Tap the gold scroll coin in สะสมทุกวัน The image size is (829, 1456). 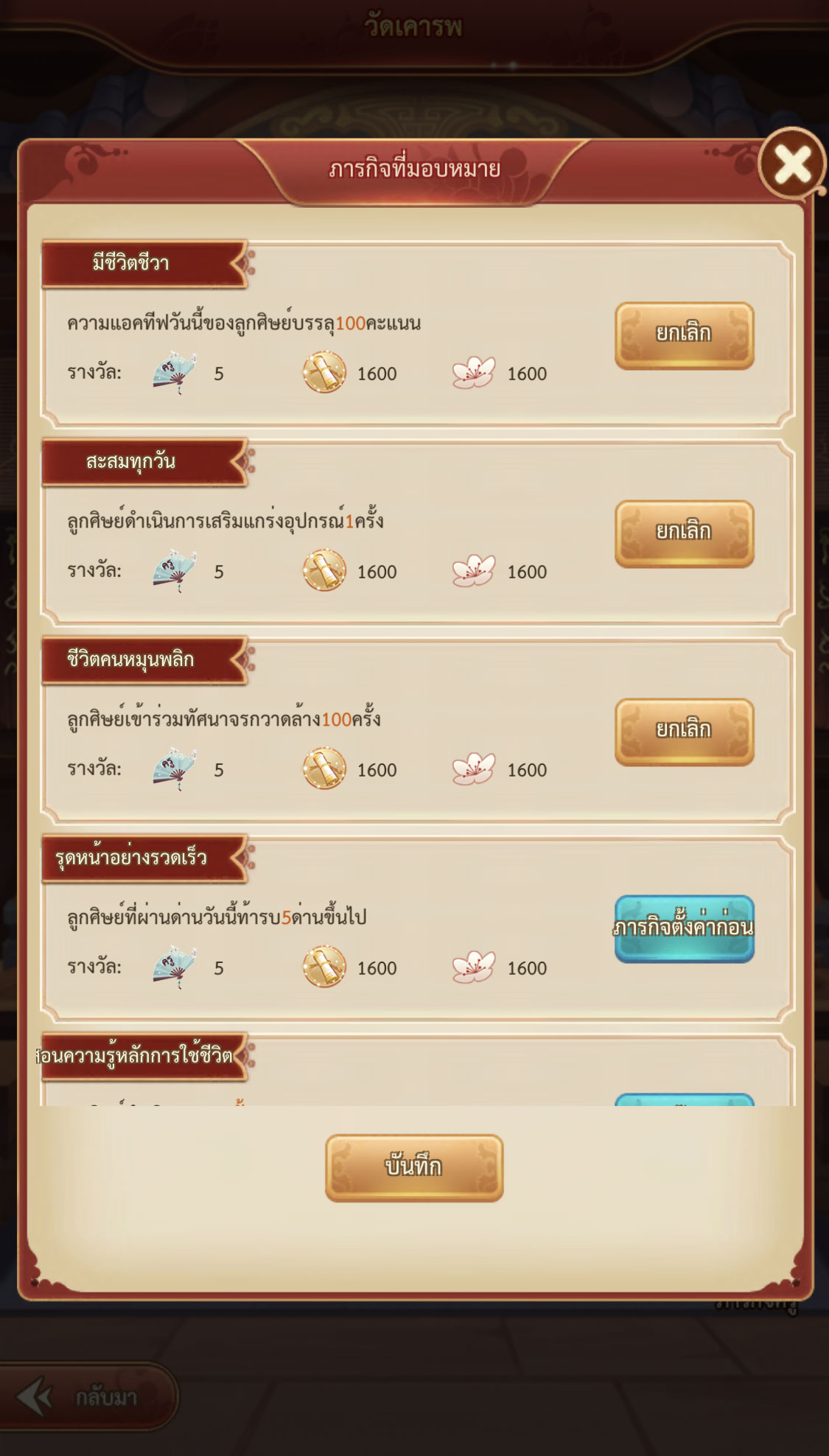324,570
